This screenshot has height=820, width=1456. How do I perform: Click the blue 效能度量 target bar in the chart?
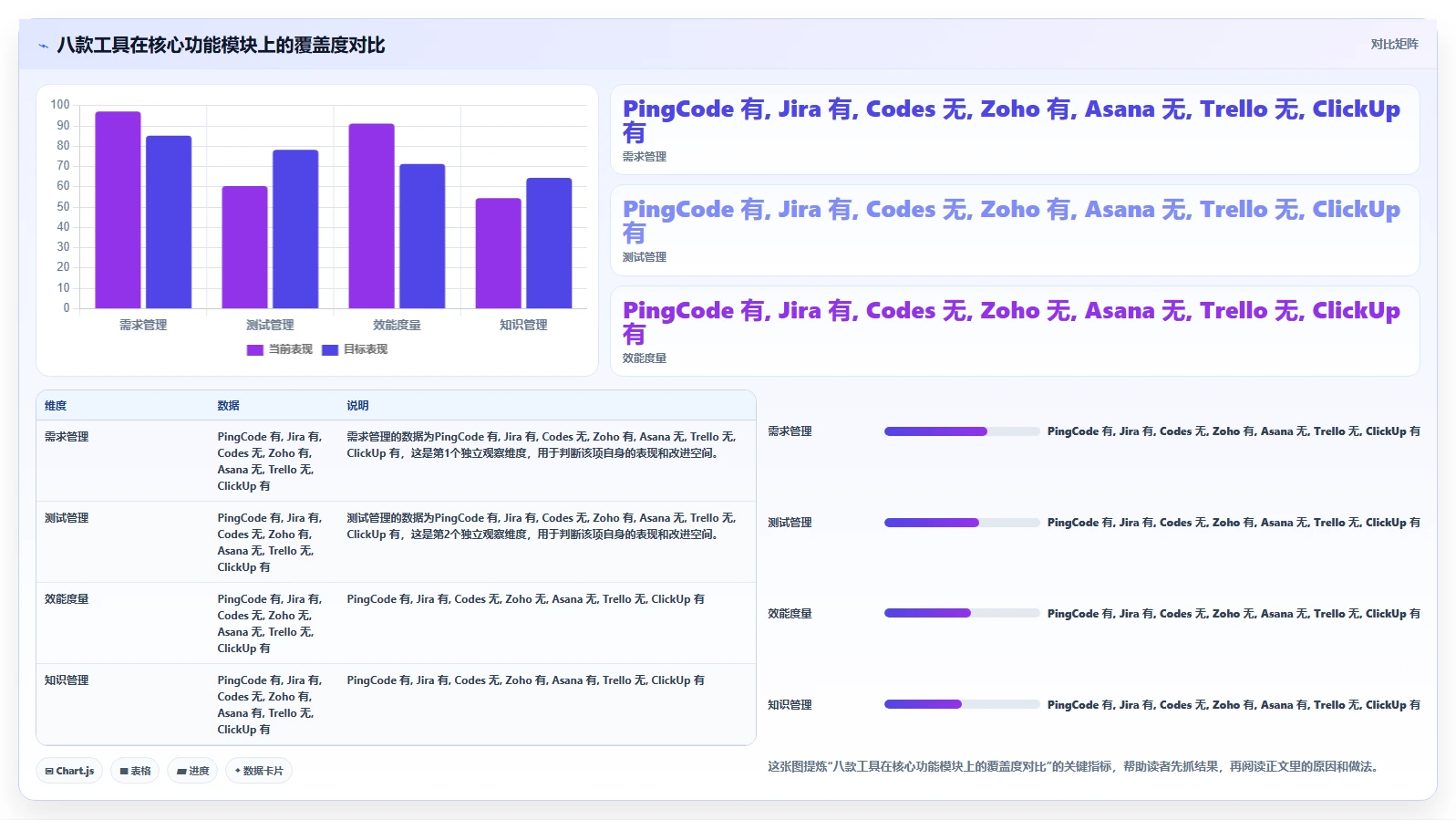(422, 236)
